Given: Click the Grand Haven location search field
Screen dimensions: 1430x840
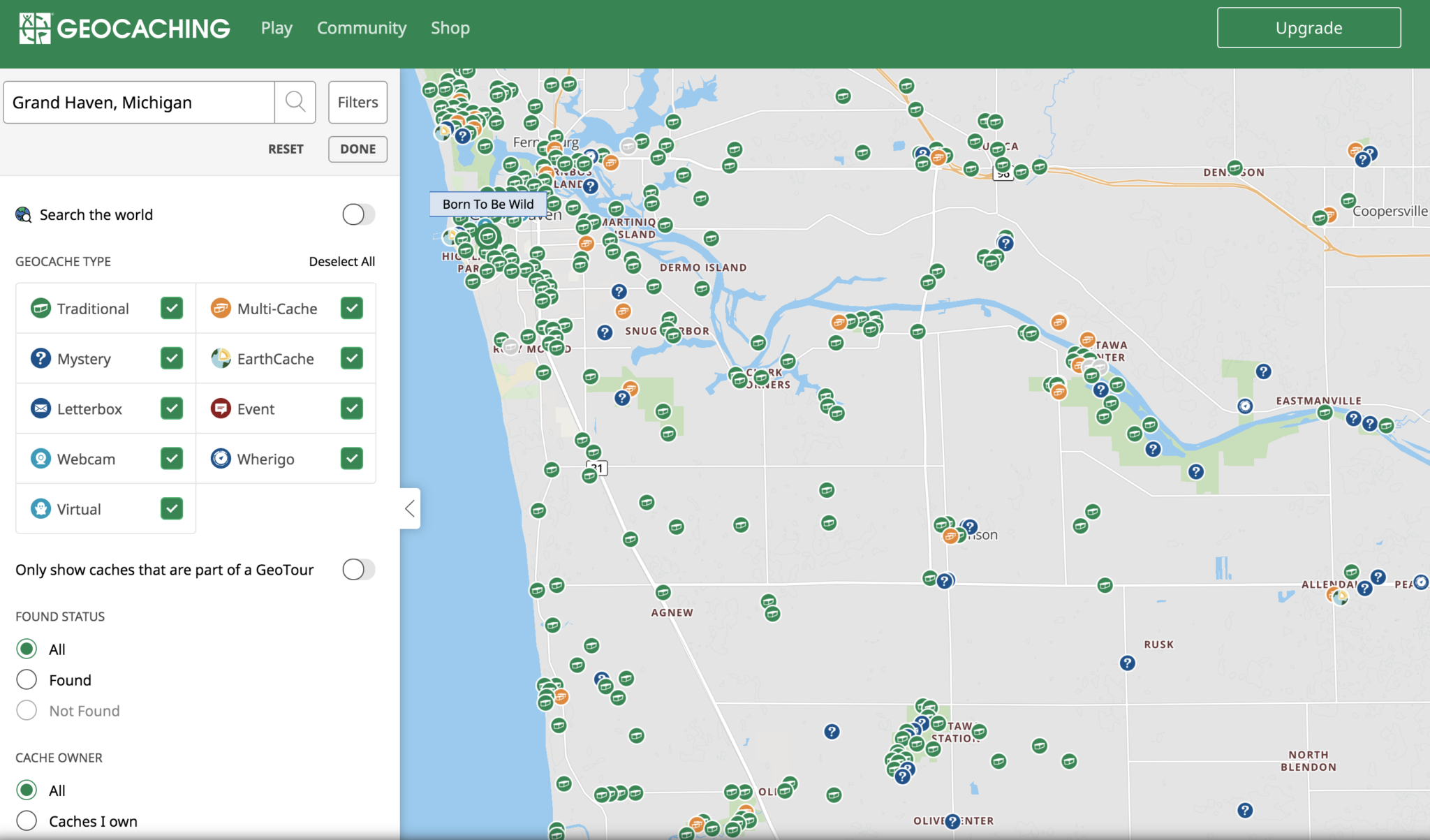Looking at the screenshot, I should pyautogui.click(x=139, y=103).
